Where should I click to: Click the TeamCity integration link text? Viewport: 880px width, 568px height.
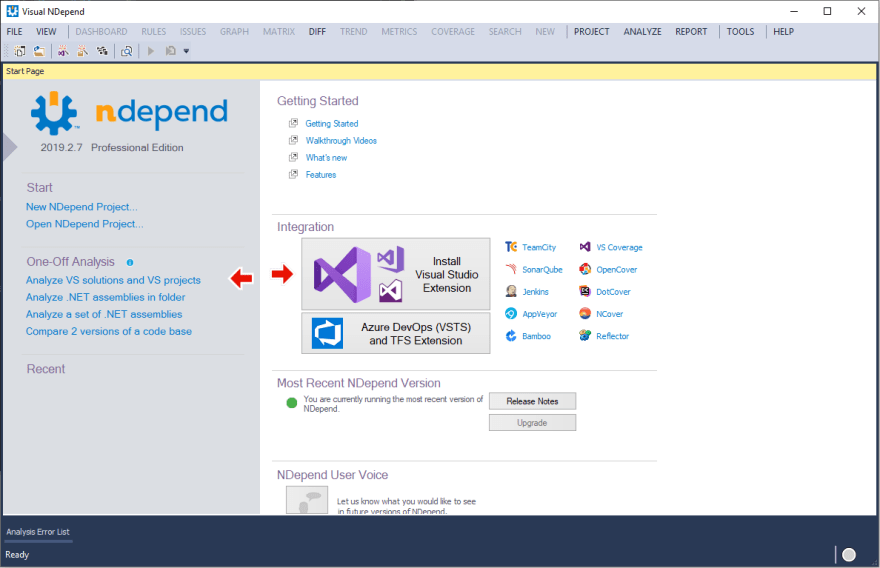(x=539, y=248)
